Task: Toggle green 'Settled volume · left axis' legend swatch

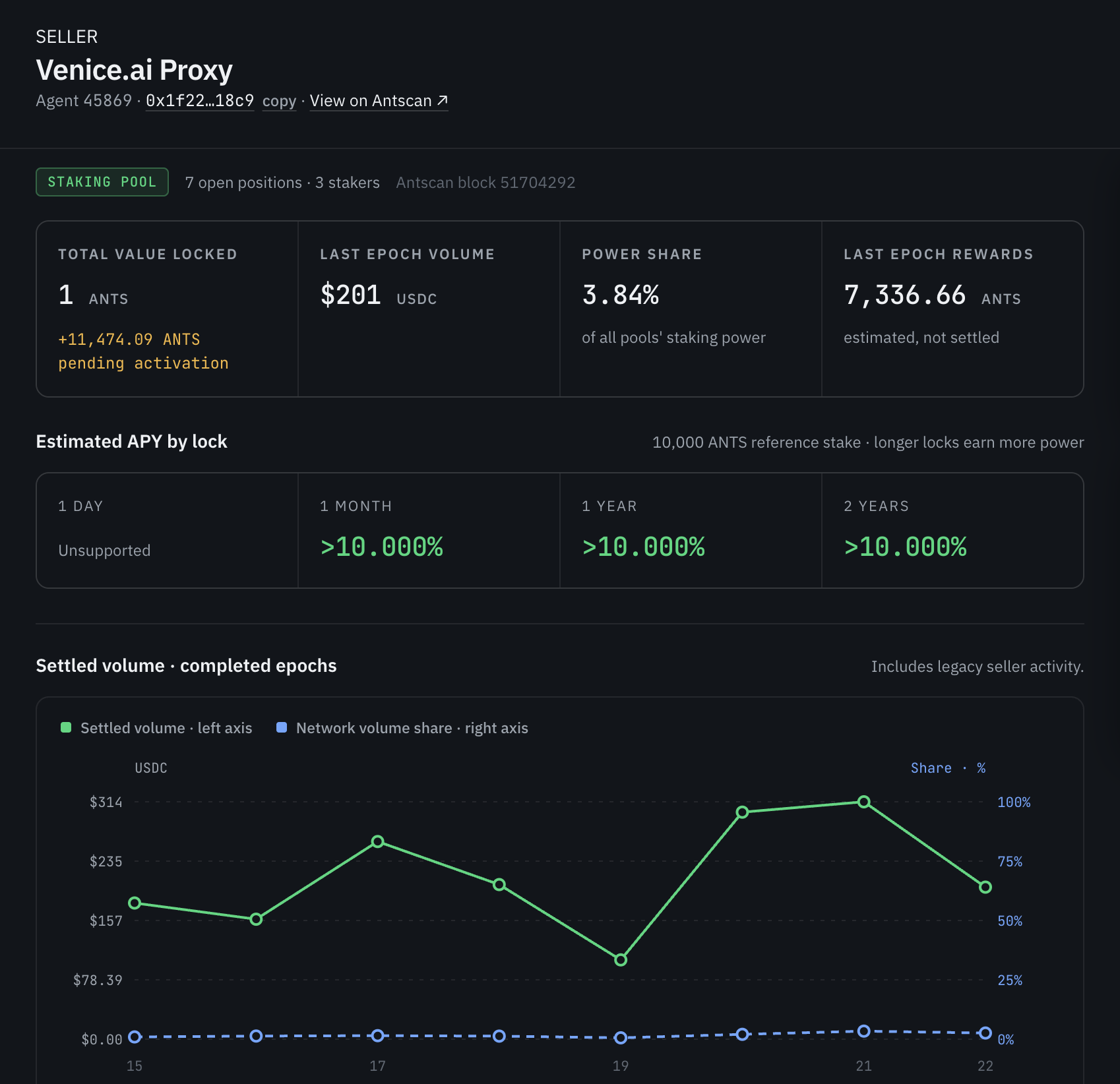Action: (66, 727)
